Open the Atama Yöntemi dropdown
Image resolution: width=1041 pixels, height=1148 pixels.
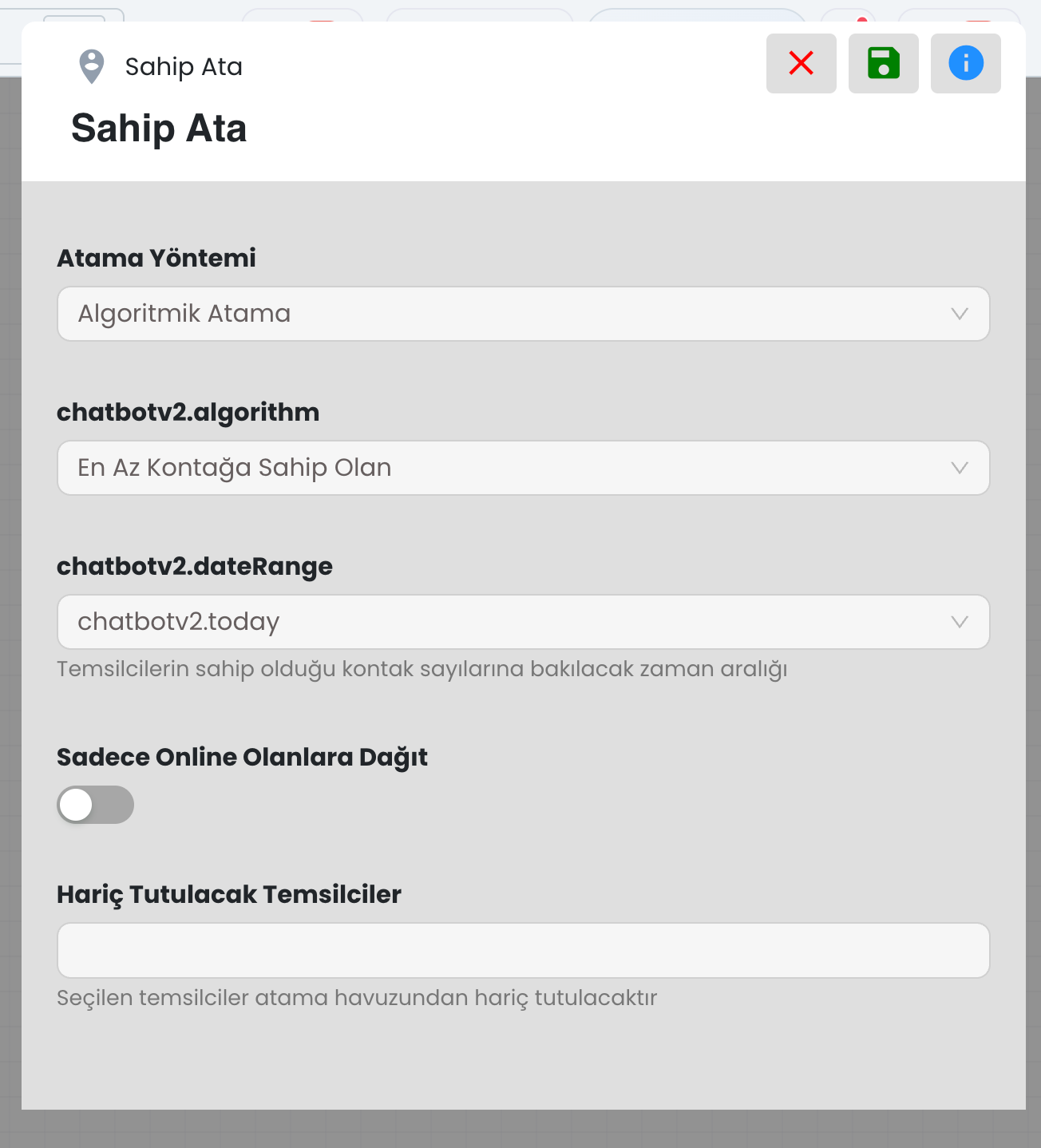(523, 314)
